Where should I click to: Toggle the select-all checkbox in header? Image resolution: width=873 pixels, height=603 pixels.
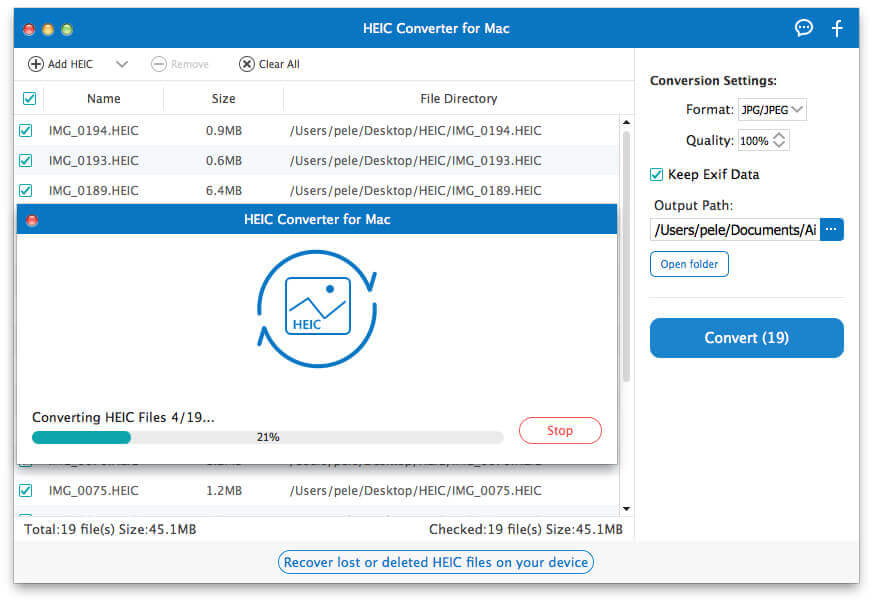(30, 99)
